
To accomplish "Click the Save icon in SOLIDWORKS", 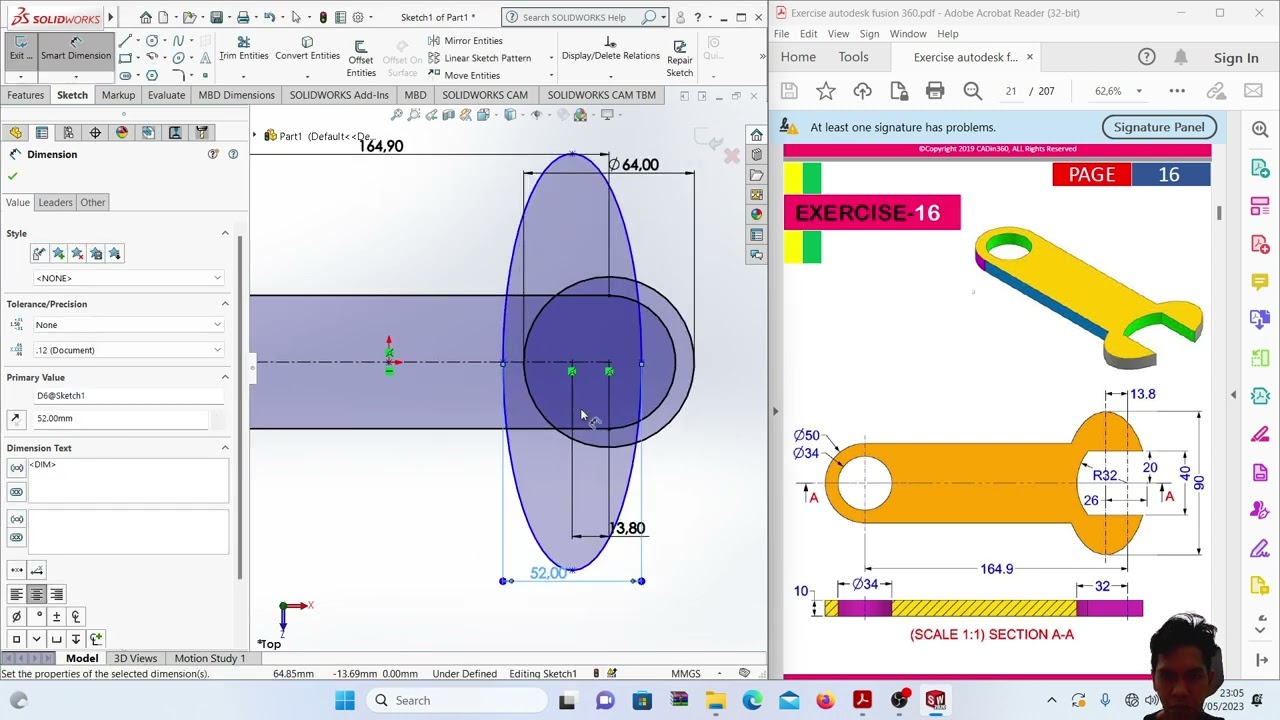I will click(216, 17).
